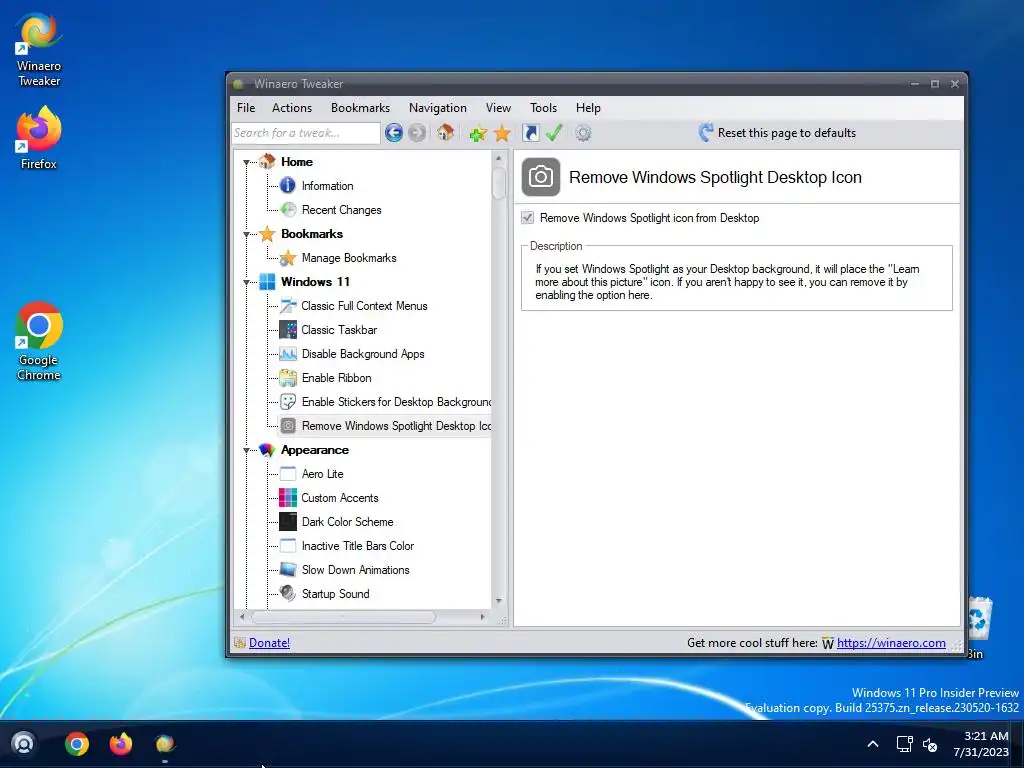The width and height of the screenshot is (1024, 768).
Task: Open the Bookmarks menu
Action: (x=360, y=108)
